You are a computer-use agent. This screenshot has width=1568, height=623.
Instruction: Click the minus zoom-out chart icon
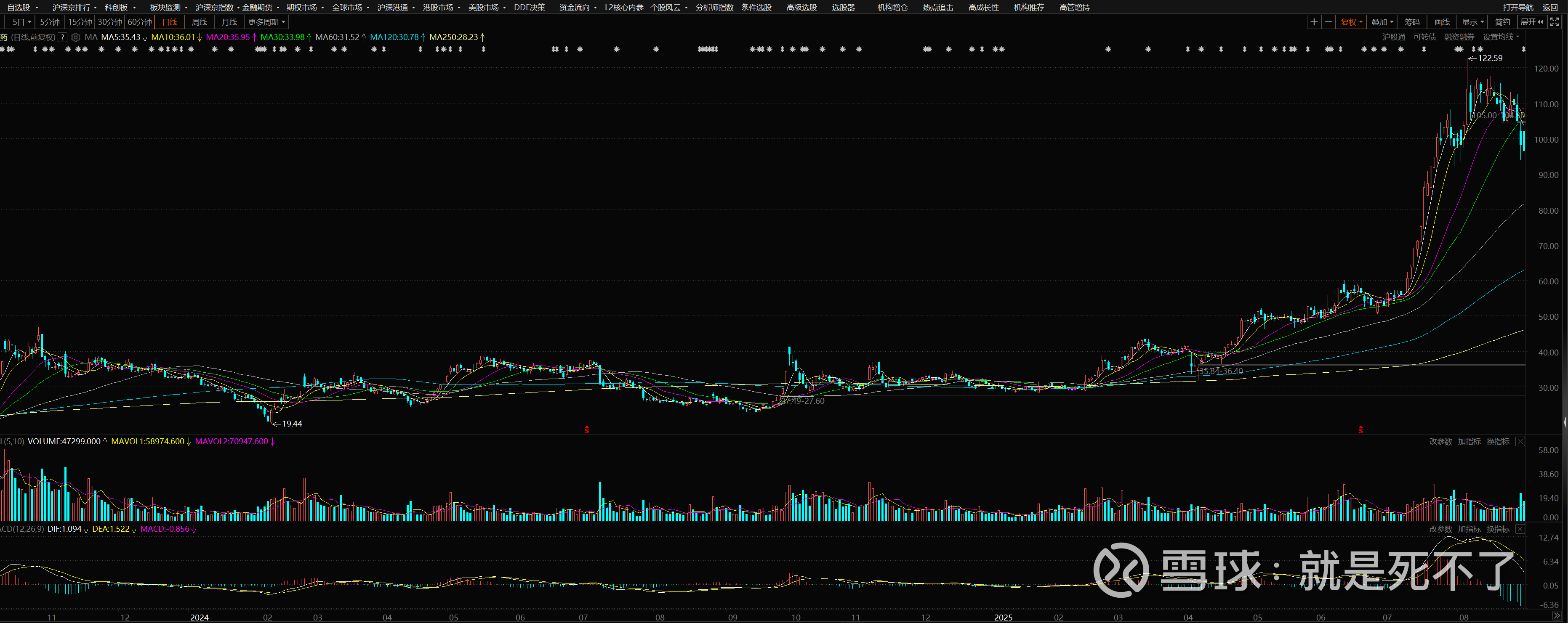(1328, 22)
